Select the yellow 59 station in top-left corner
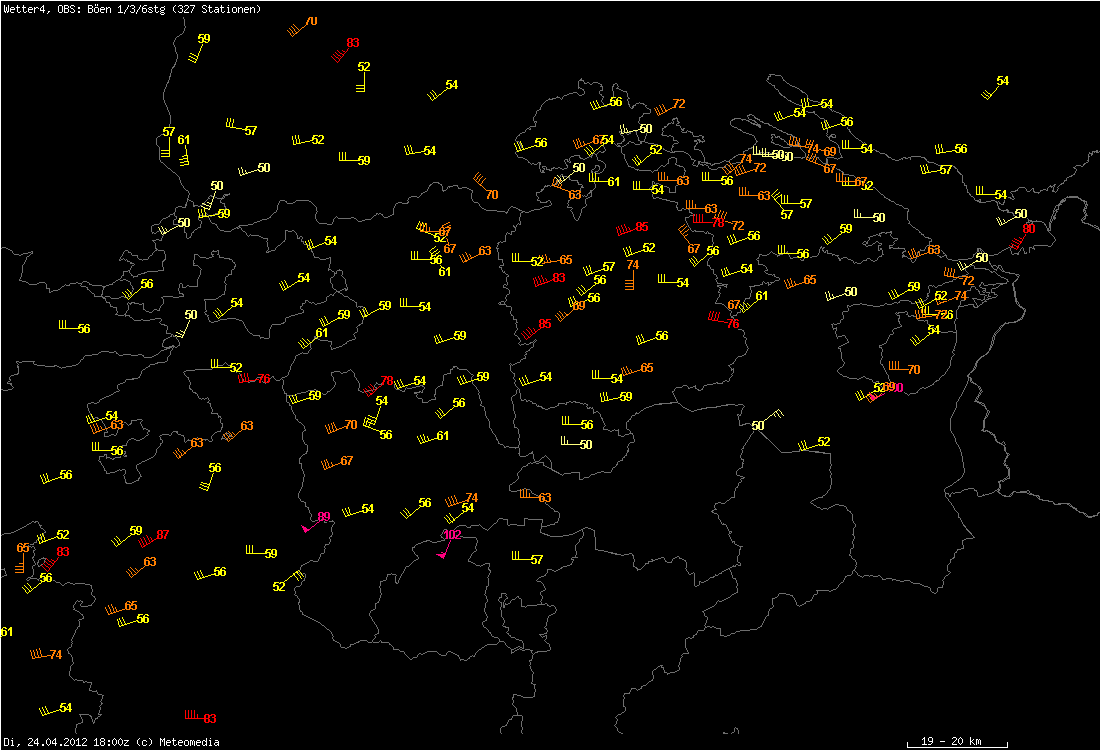The image size is (1100, 750). tap(204, 39)
